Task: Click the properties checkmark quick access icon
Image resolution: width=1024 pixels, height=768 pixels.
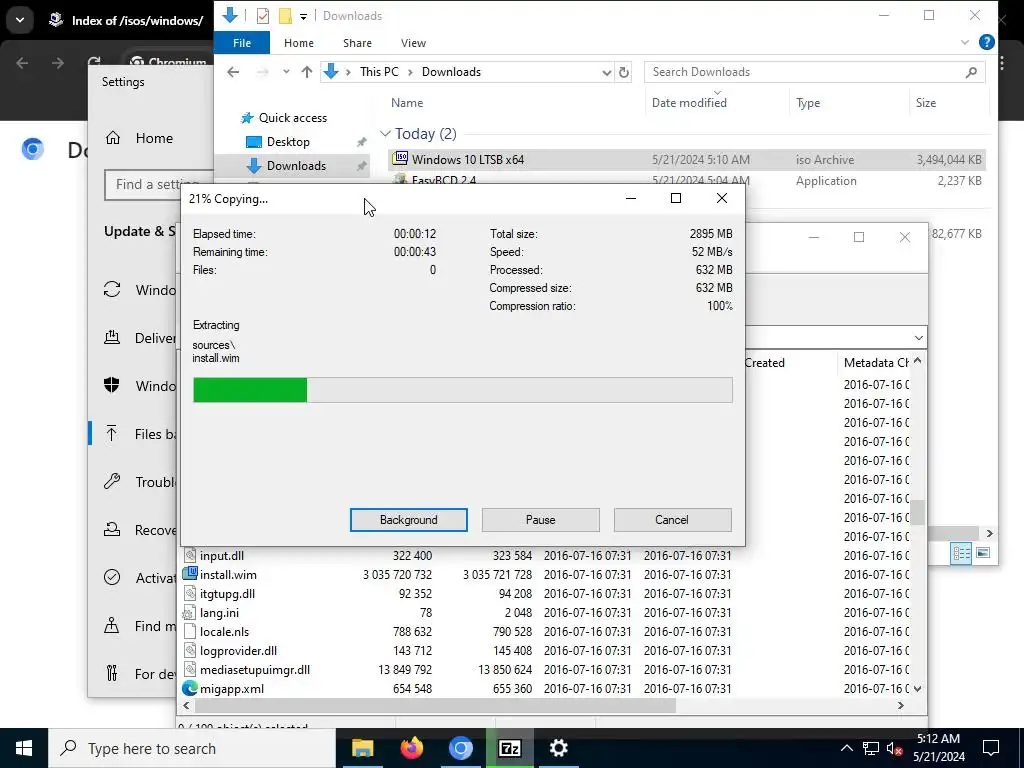Action: click(x=263, y=16)
